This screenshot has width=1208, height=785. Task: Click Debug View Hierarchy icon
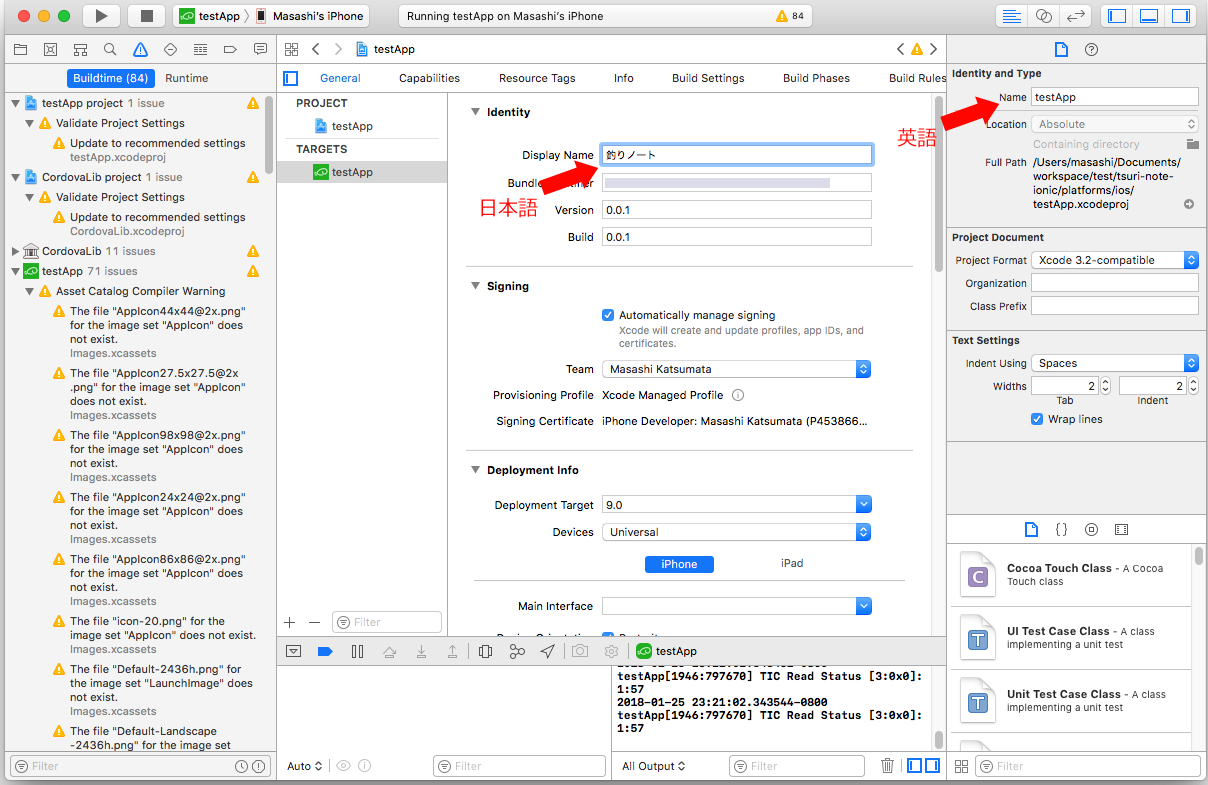click(x=485, y=651)
